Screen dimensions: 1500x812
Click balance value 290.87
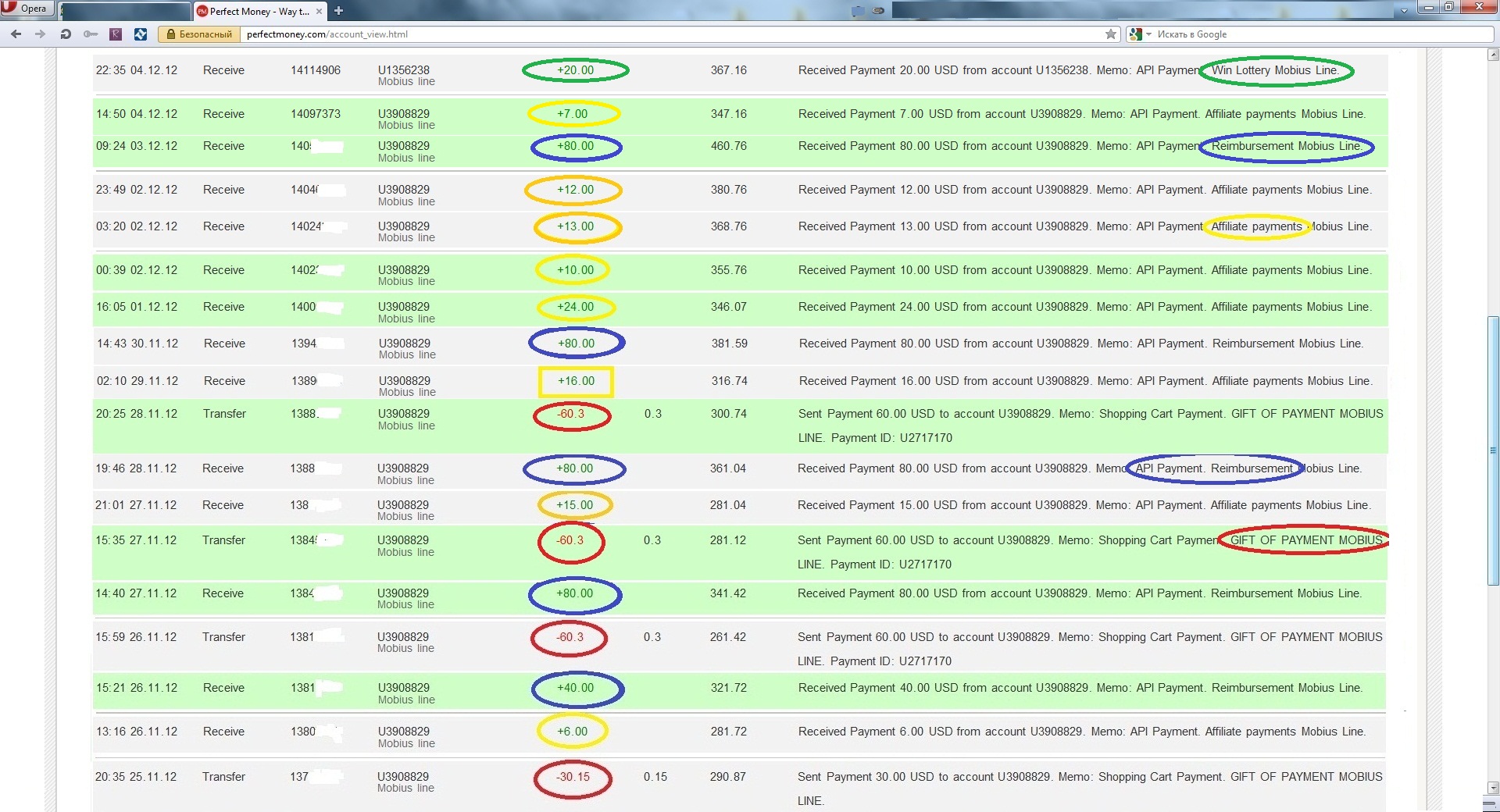pos(728,777)
